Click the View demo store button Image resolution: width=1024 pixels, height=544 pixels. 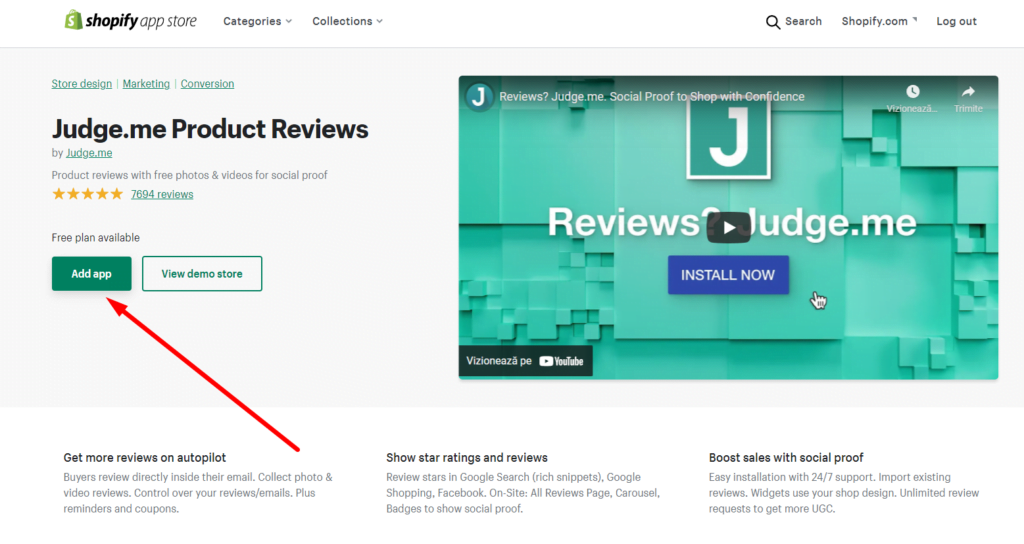pyautogui.click(x=202, y=274)
